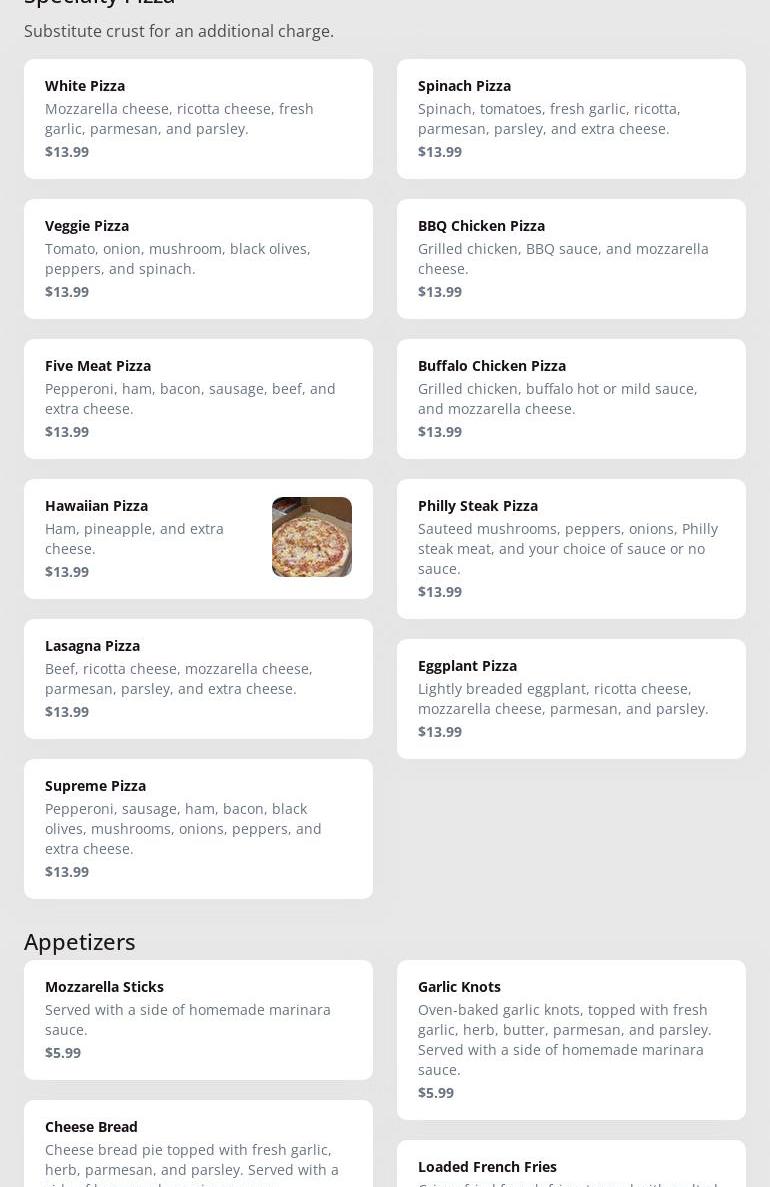Select the Spinach Pizza card
The height and width of the screenshot is (1187, 770).
(571, 119)
